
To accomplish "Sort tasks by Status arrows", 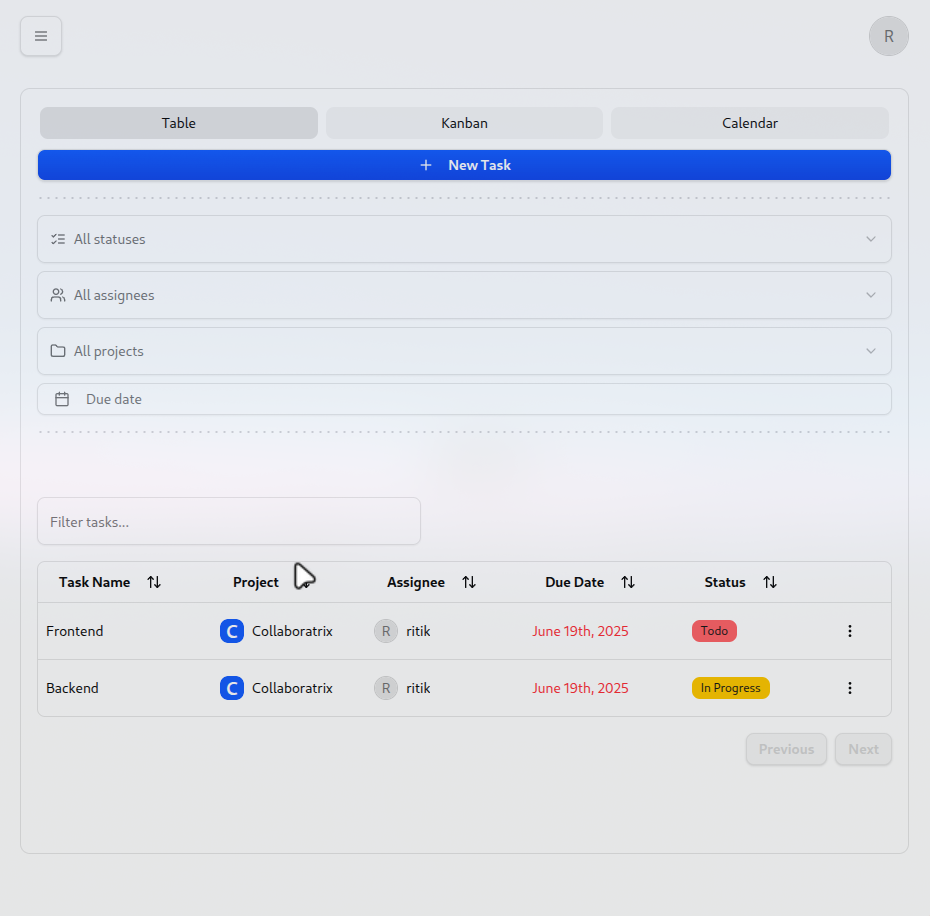I will [770, 582].
